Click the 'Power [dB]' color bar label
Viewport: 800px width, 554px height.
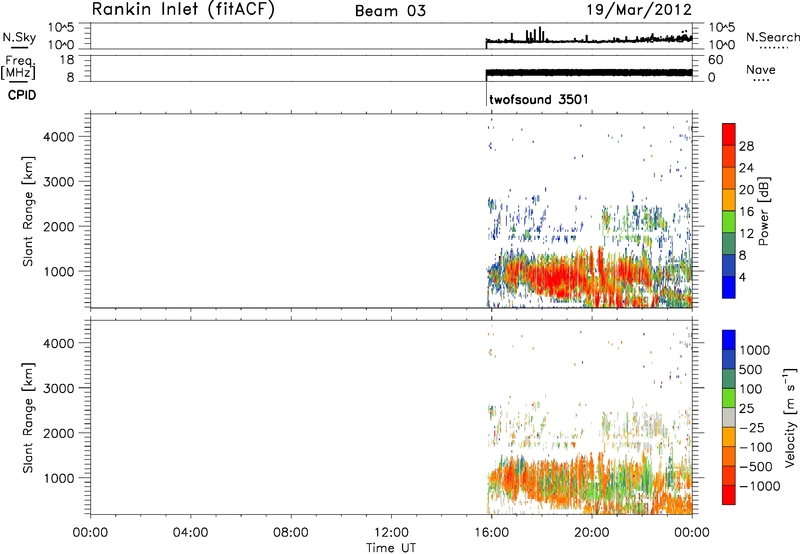(763, 211)
